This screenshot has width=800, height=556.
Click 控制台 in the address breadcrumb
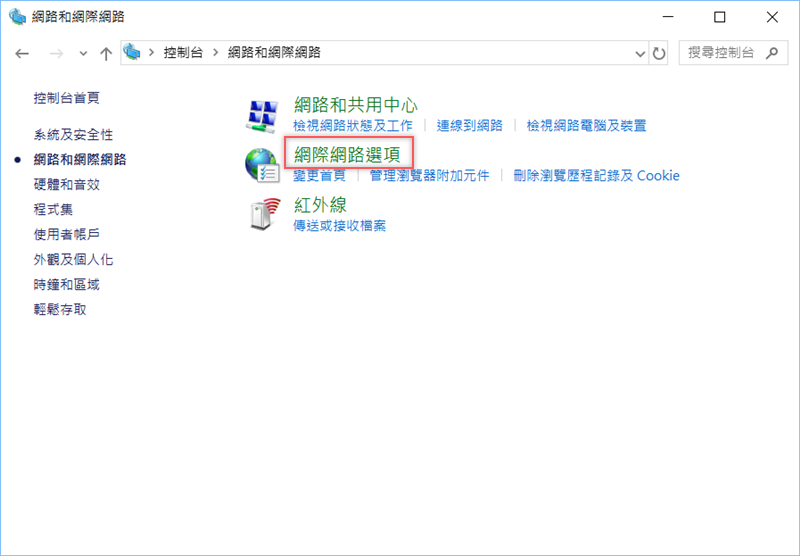tap(183, 53)
